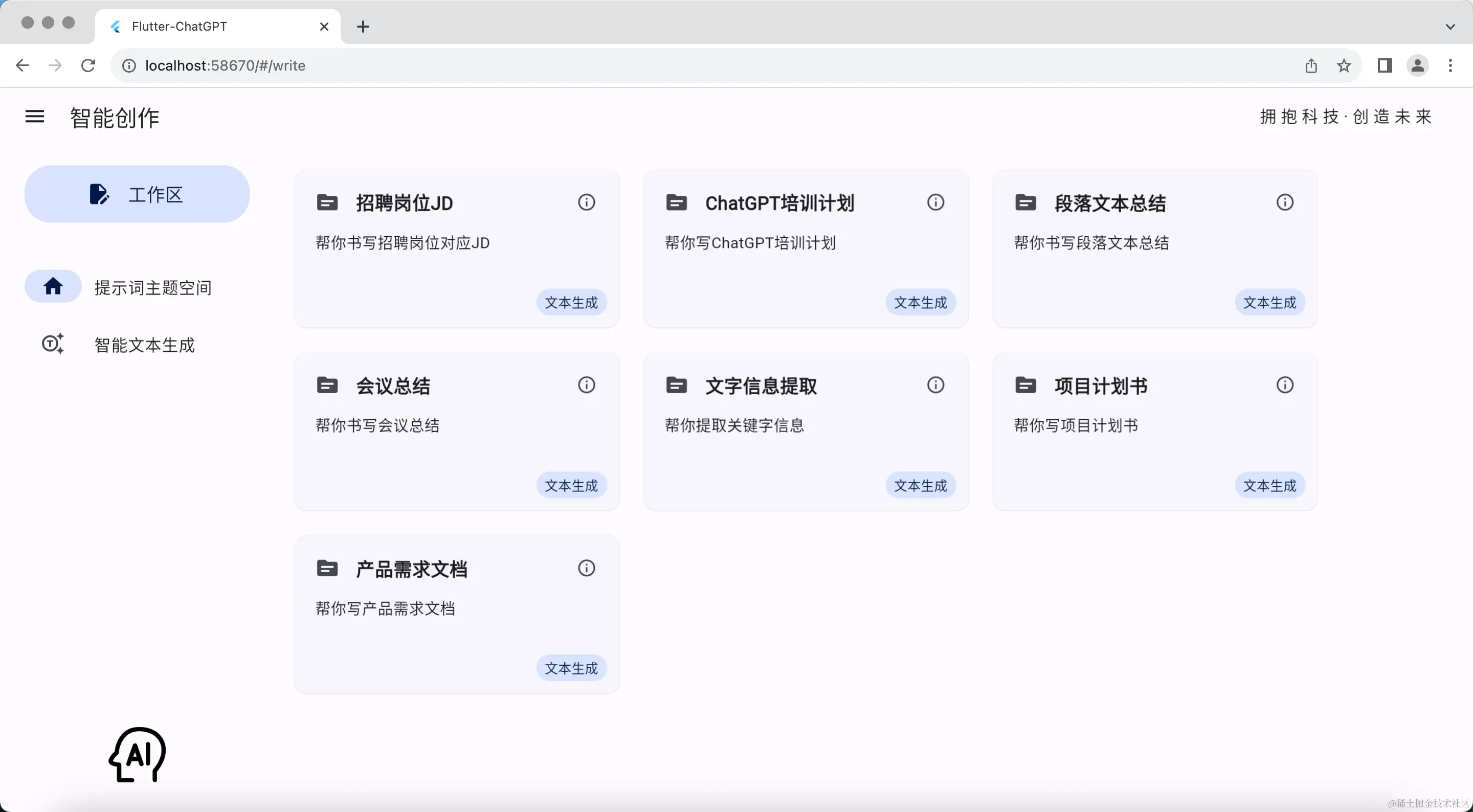The image size is (1473, 812).
Task: Select 提示词主题空间 in sidebar
Action: click(x=153, y=287)
